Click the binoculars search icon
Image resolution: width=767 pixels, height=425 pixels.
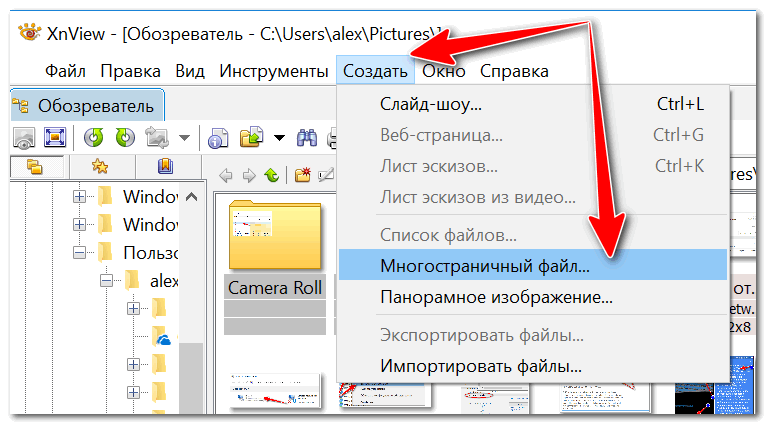click(307, 138)
